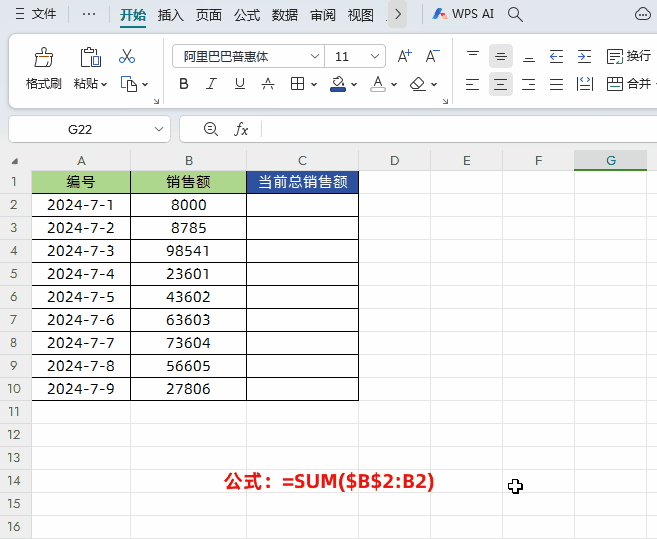This screenshot has height=539, width=657.
Task: Toggle center horizontal alignment
Action: click(501, 84)
